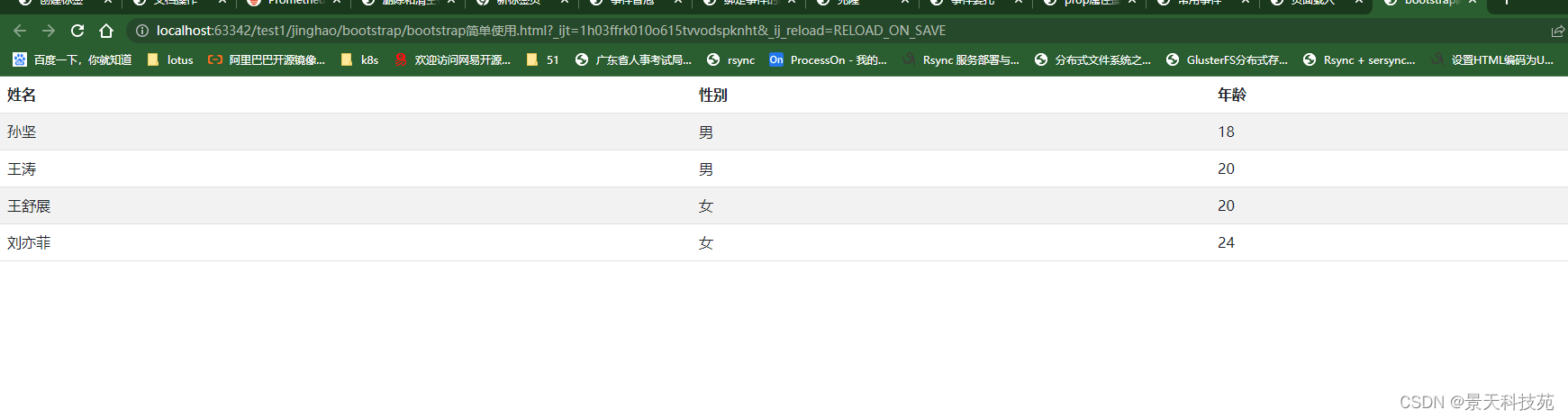Image resolution: width=1568 pixels, height=419 pixels.
Task: Select the name cell 孙坚
Action: 22,132
